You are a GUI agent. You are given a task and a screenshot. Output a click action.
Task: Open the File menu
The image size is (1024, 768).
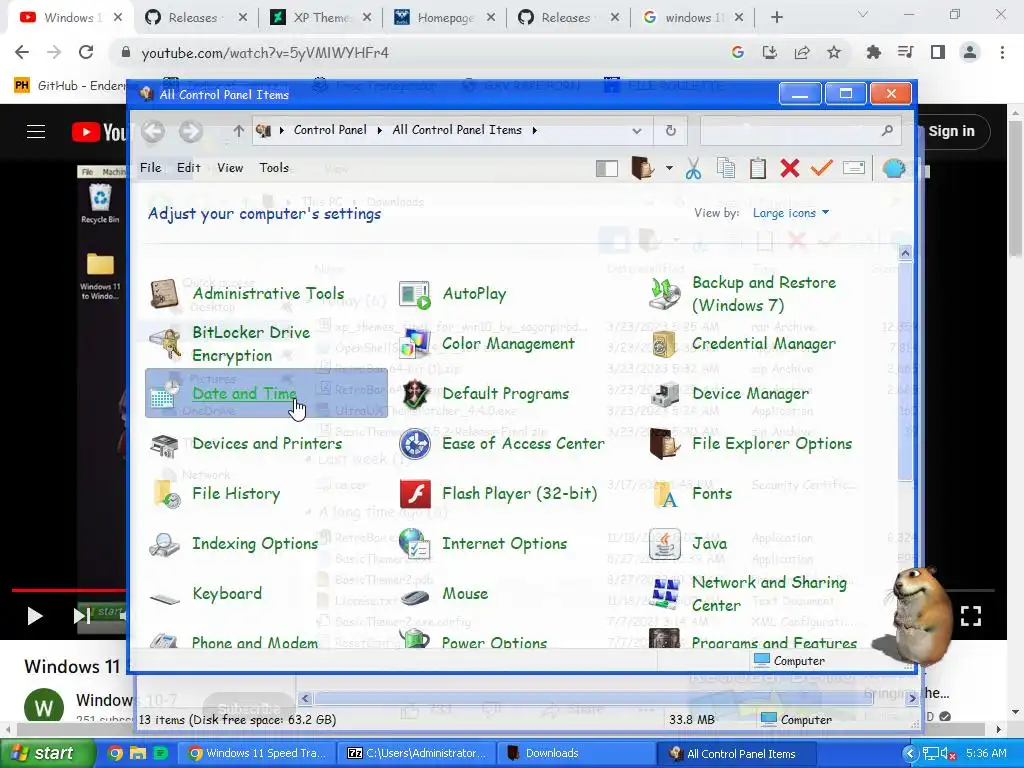click(x=150, y=168)
